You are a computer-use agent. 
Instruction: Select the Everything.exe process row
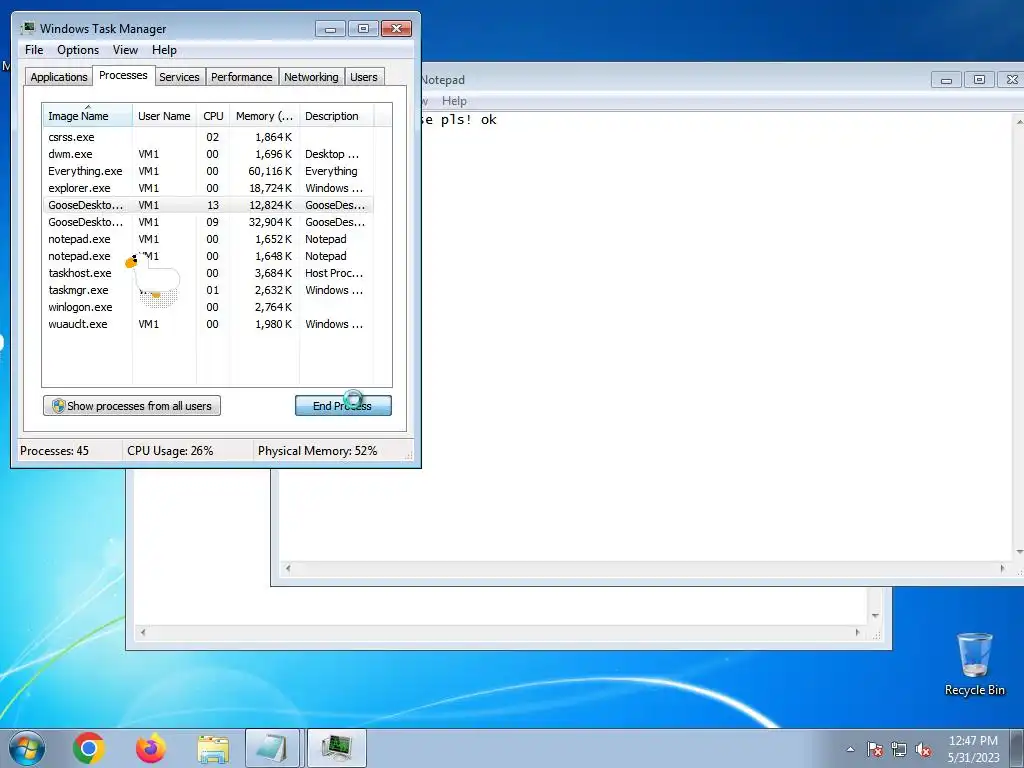coord(208,171)
